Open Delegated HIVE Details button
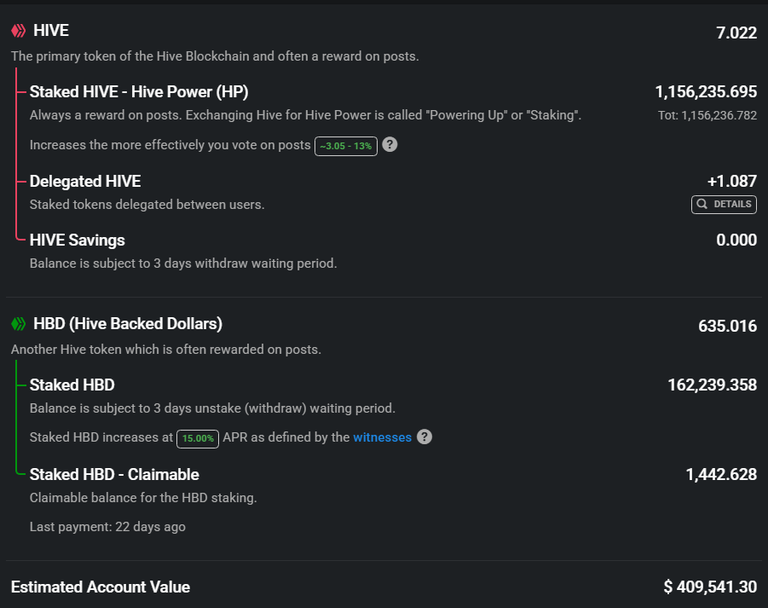Screen dimensions: 768x608 724,204
